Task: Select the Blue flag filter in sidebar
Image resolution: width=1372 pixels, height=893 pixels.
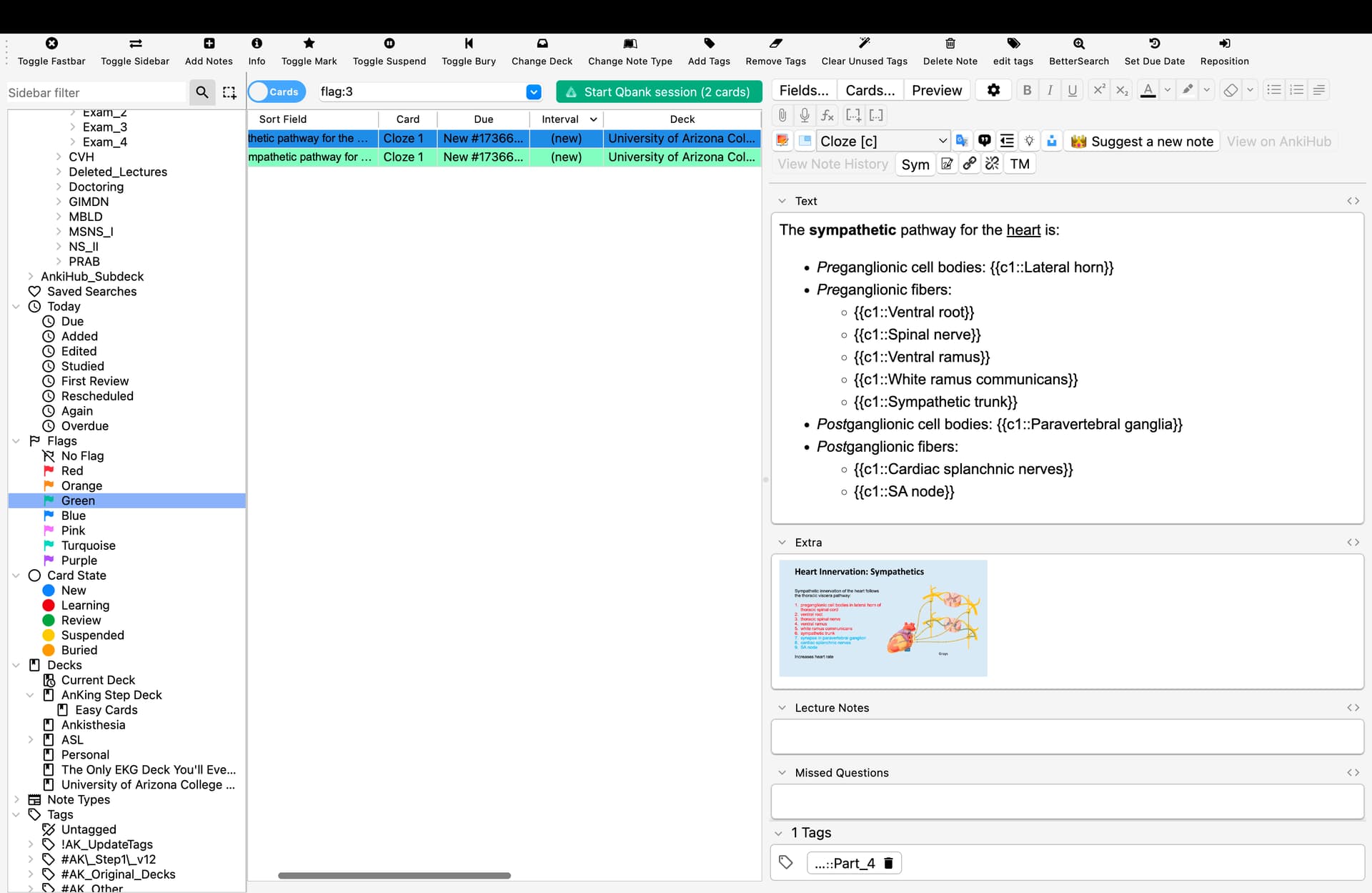Action: coord(73,515)
